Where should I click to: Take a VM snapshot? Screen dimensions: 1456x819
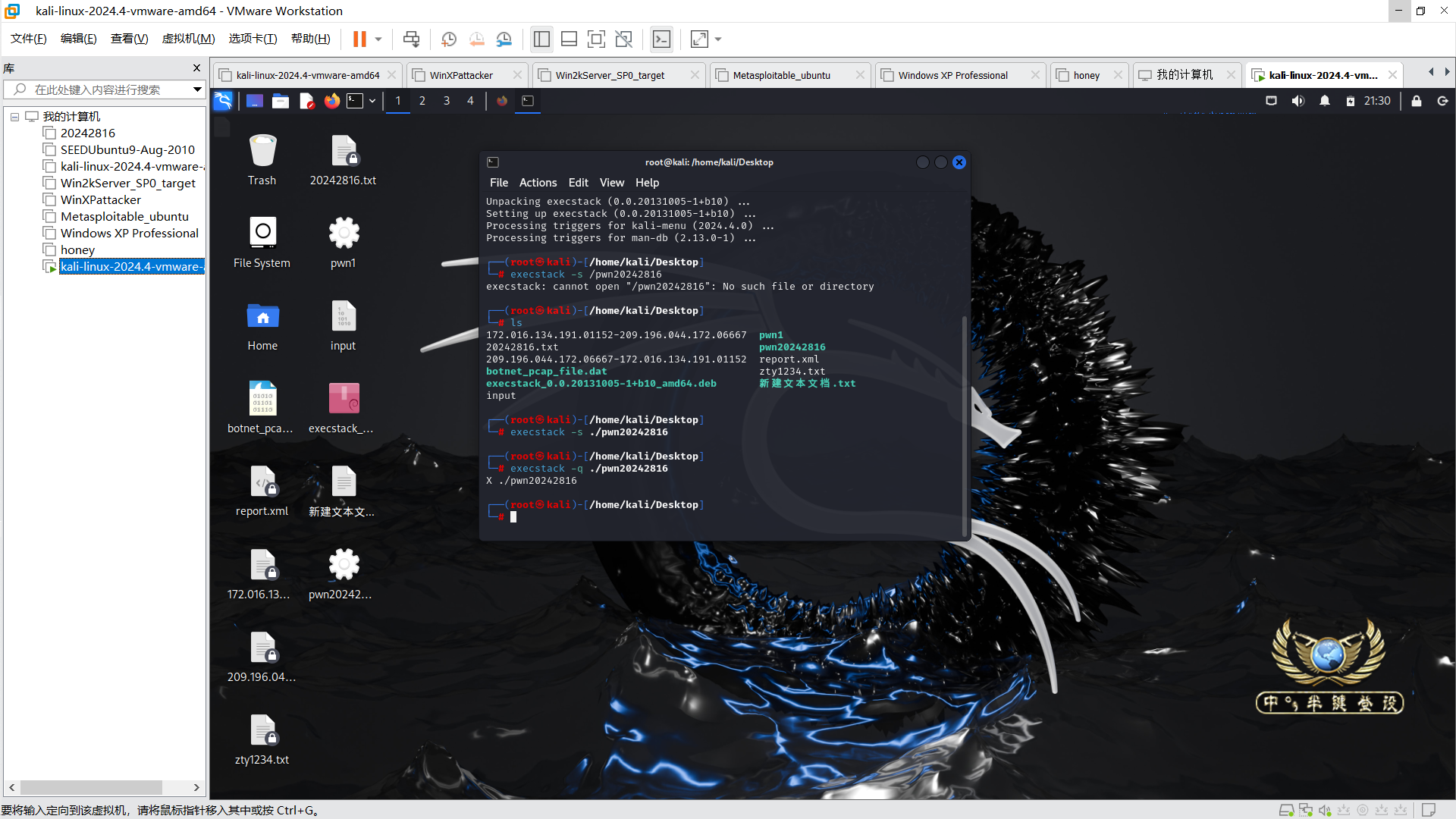449,39
